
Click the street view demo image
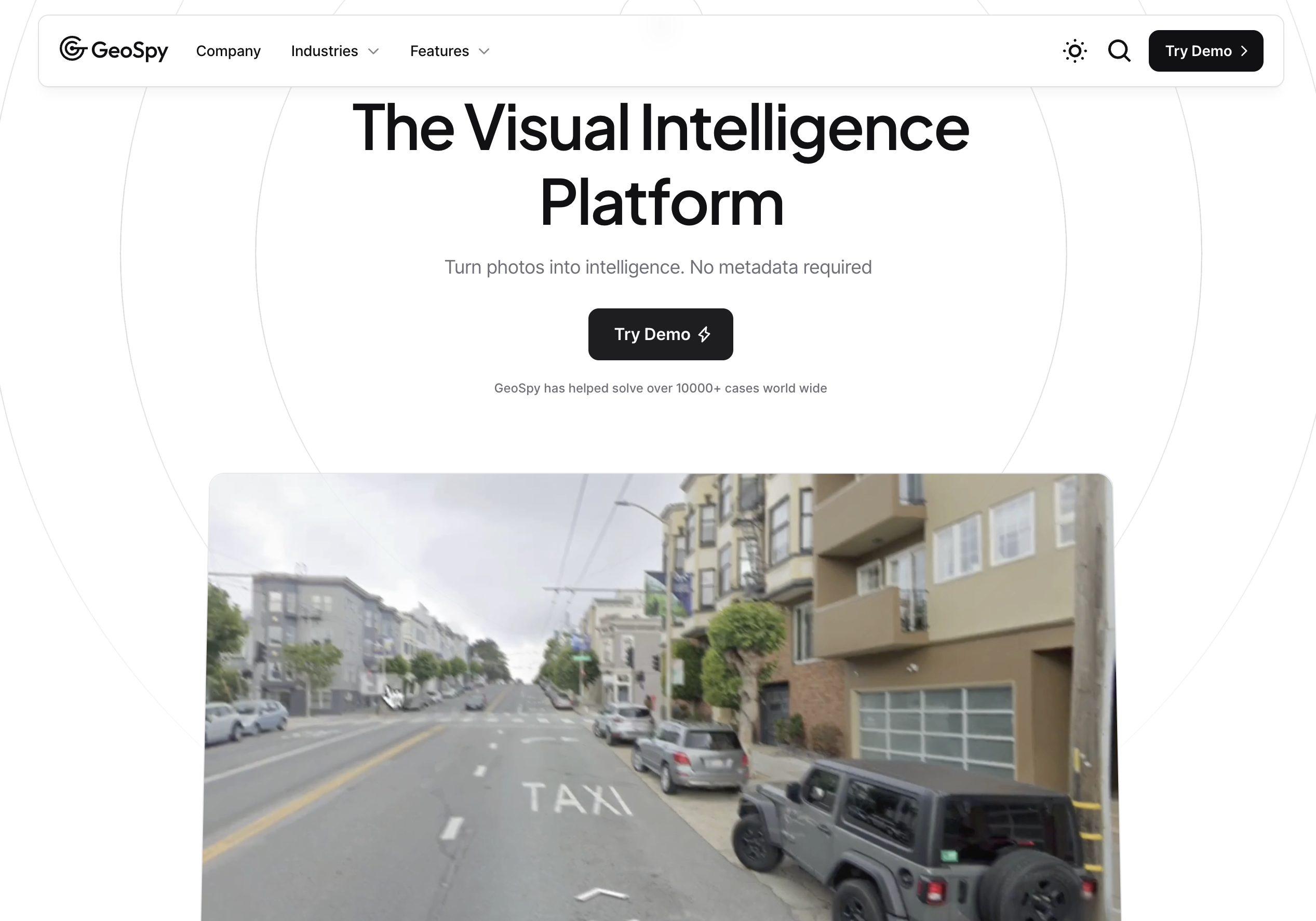tap(660, 697)
